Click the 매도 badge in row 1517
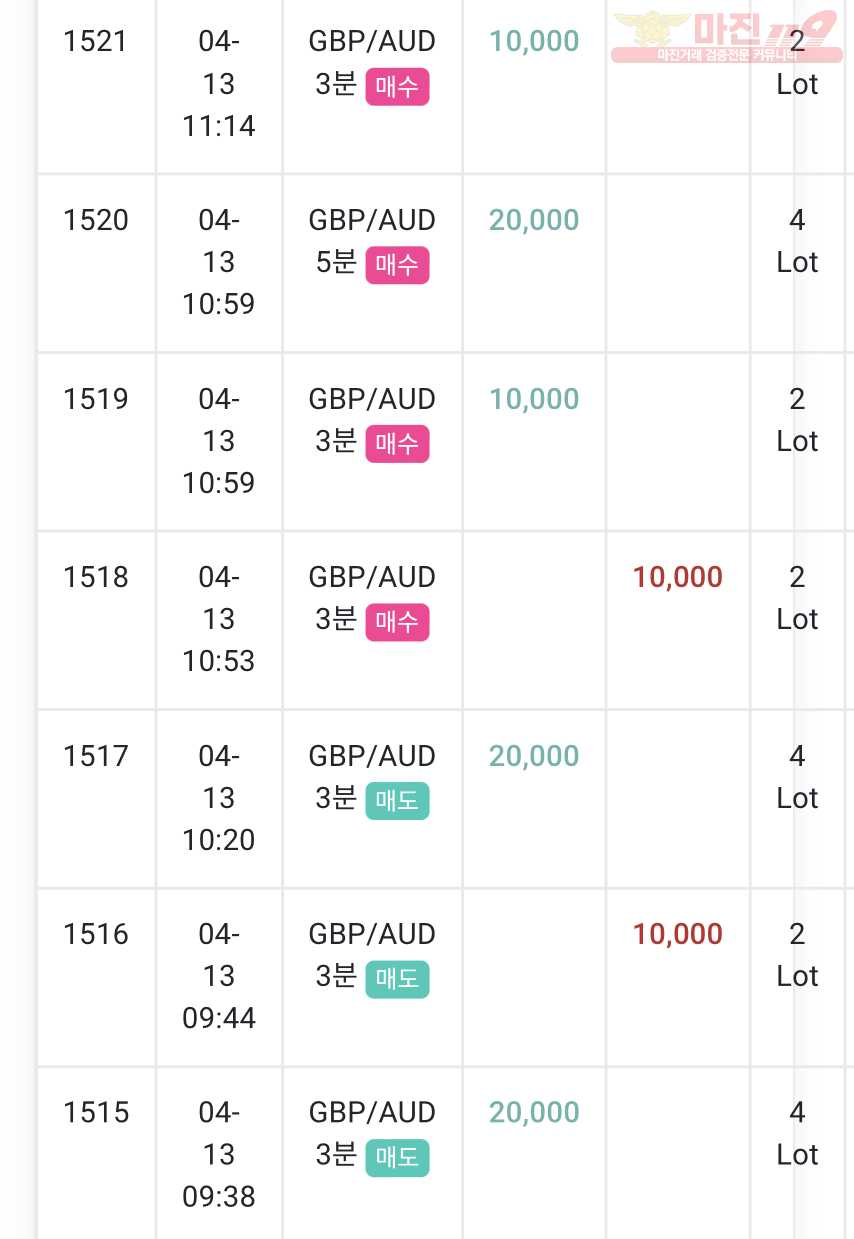The image size is (854, 1239). [397, 802]
